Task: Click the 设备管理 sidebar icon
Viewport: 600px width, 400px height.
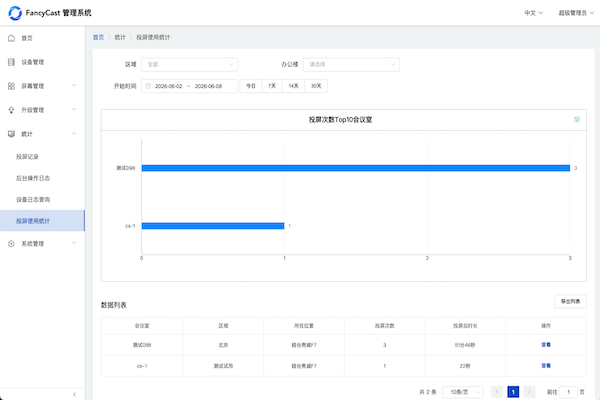Action: [11, 62]
